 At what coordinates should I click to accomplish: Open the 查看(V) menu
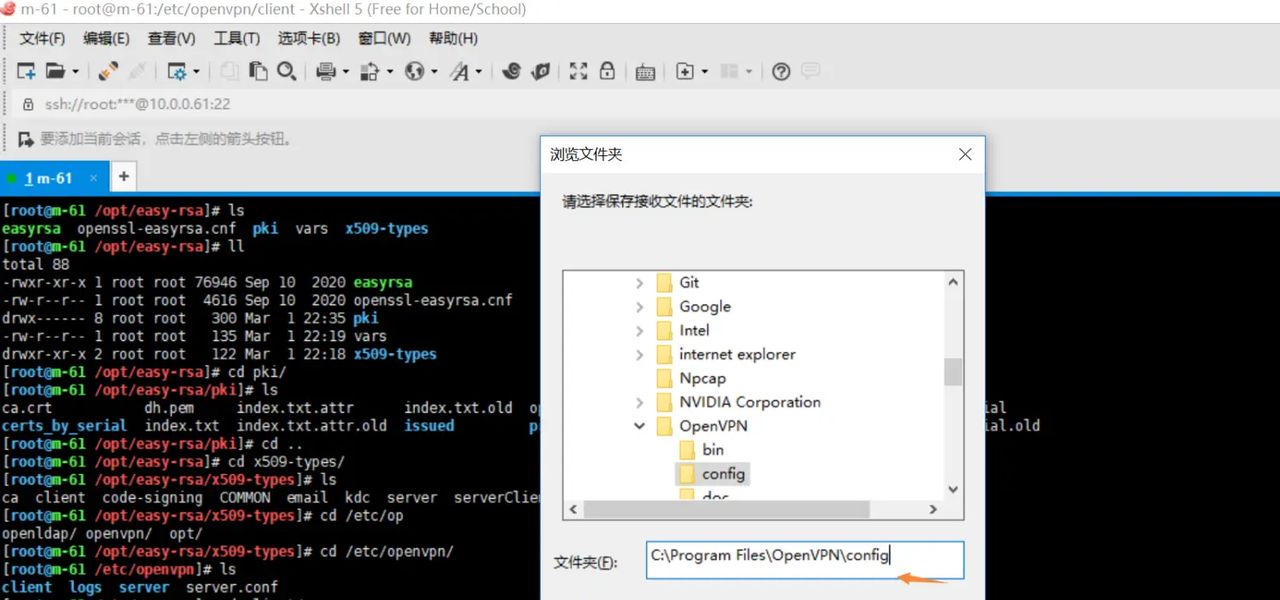click(170, 38)
